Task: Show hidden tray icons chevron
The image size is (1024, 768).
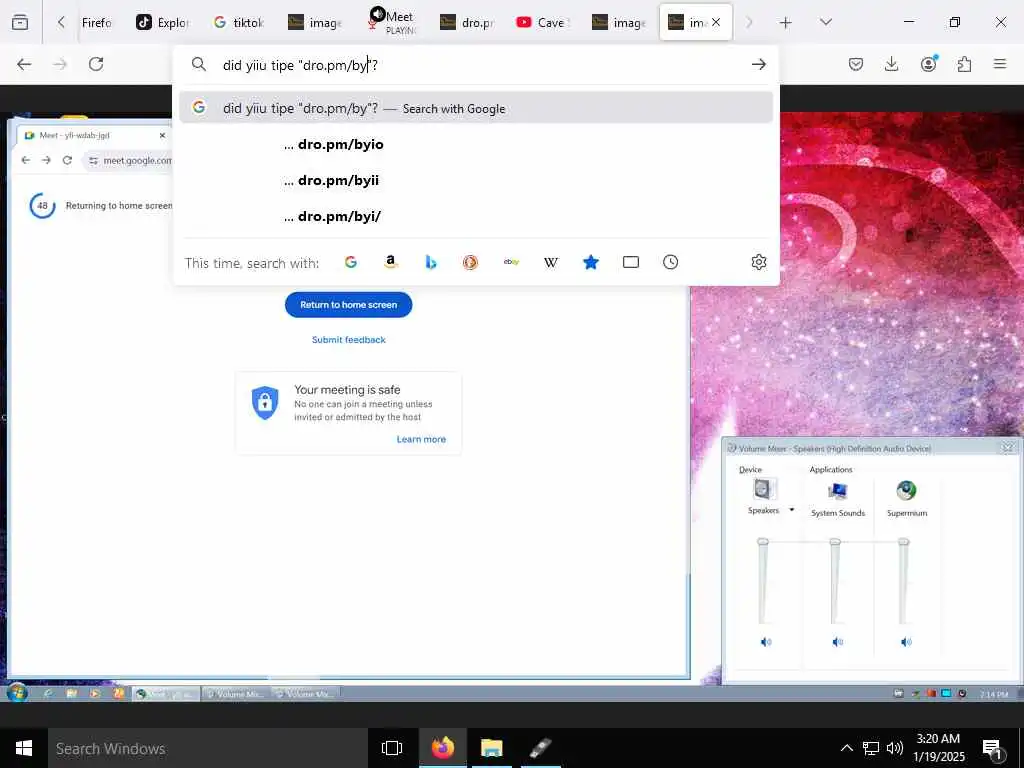Action: coord(846,748)
